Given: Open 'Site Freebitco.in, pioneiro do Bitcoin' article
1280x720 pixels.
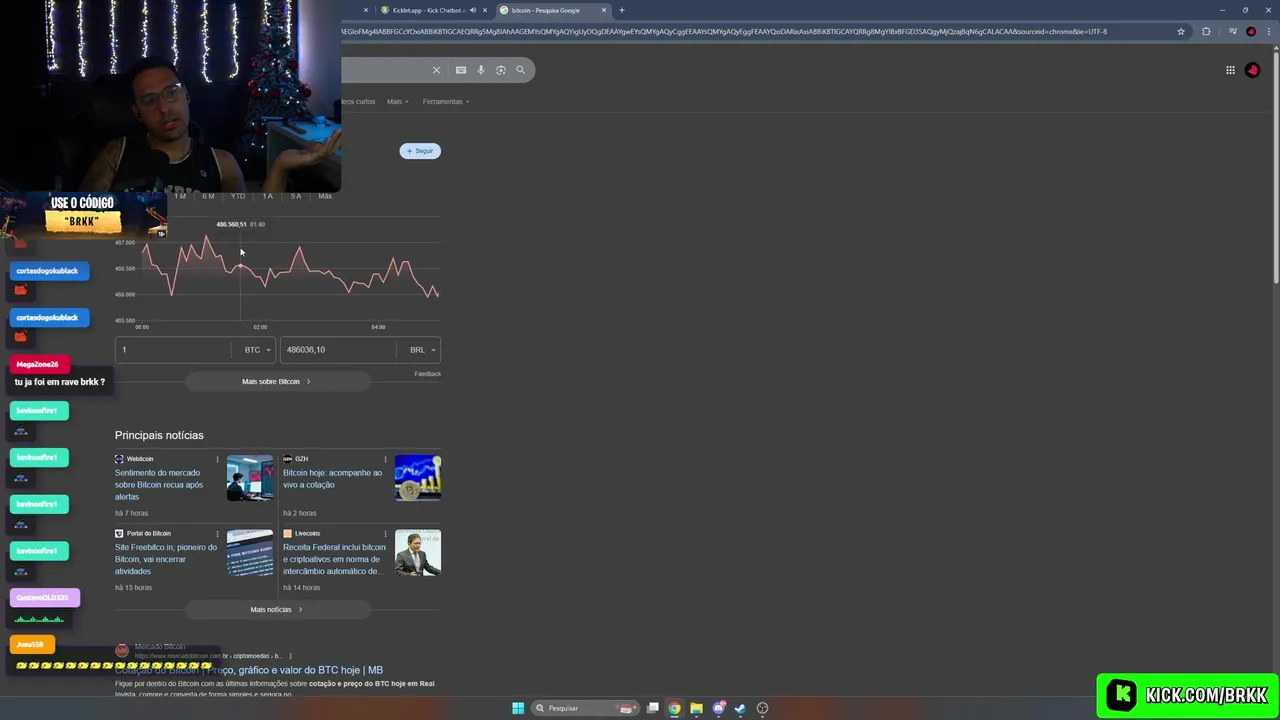Looking at the screenshot, I should [x=166, y=559].
